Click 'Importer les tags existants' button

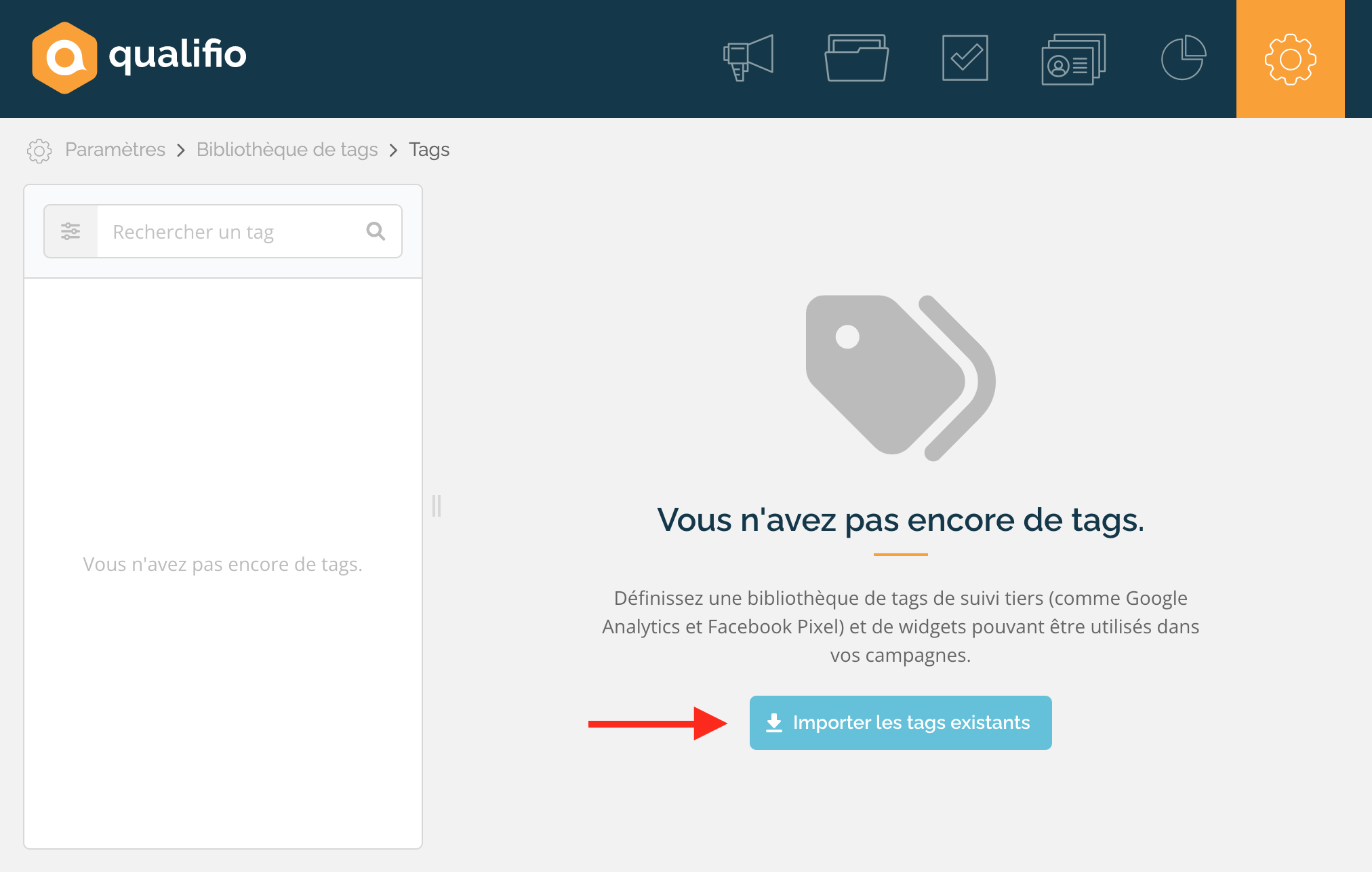coord(900,723)
